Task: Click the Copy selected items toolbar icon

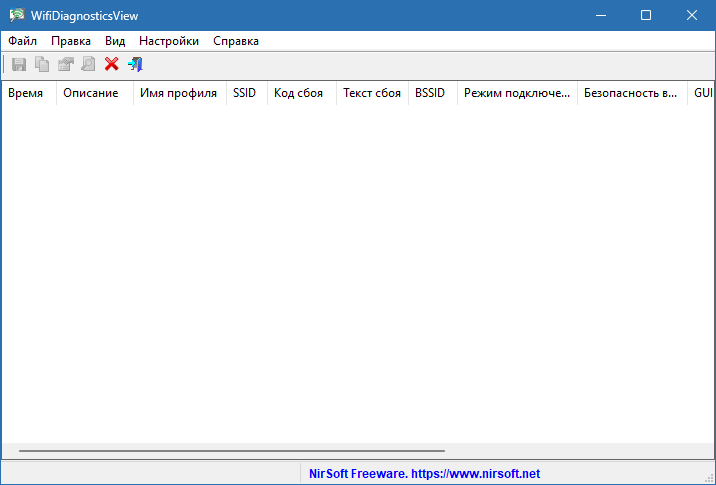Action: point(42,64)
